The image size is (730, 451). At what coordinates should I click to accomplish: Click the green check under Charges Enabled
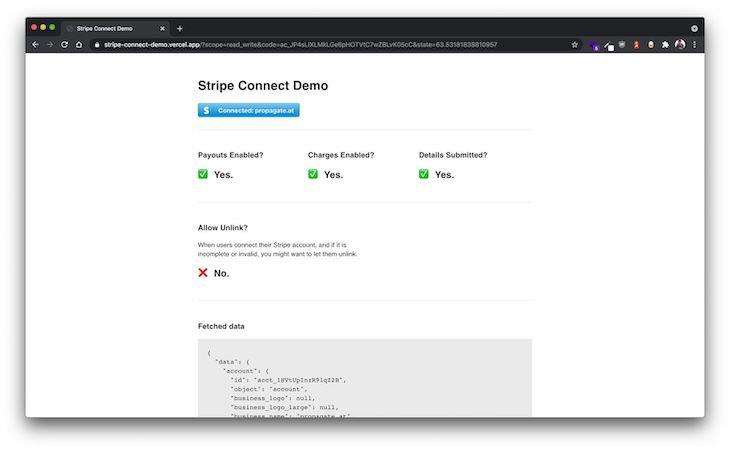pyautogui.click(x=313, y=174)
